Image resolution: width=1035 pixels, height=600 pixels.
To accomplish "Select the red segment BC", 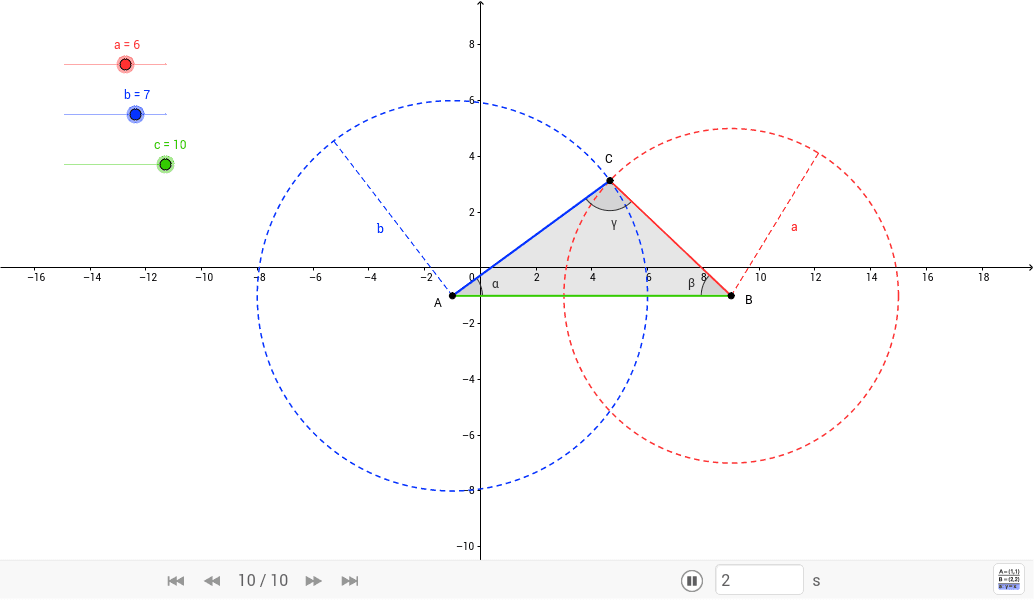I will pos(670,238).
